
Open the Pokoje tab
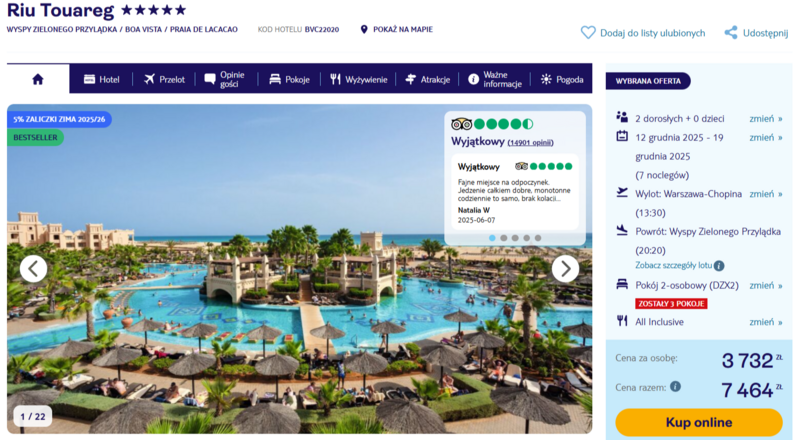coord(289,79)
